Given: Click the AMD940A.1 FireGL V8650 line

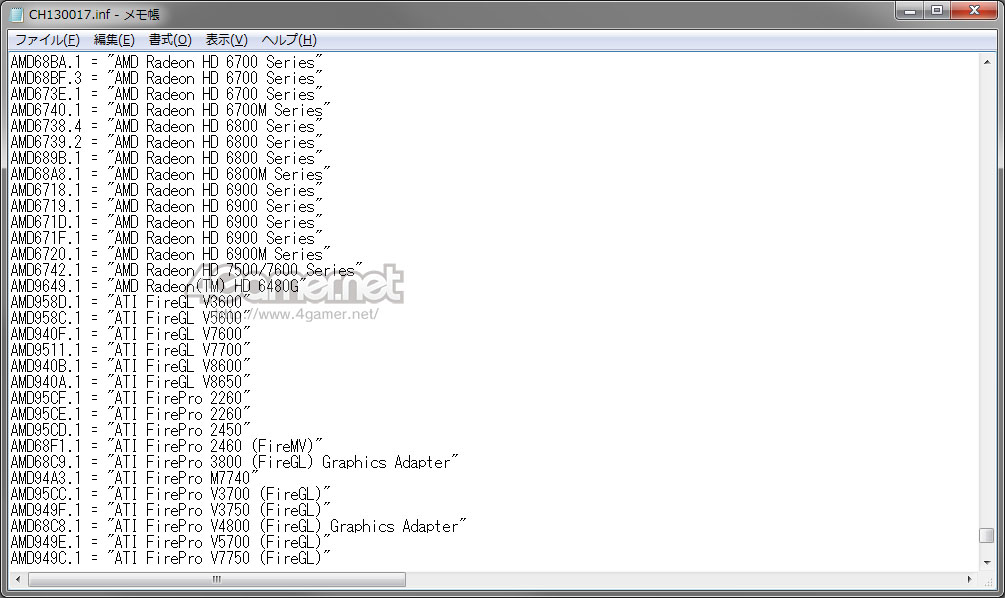Looking at the screenshot, I should (130, 383).
